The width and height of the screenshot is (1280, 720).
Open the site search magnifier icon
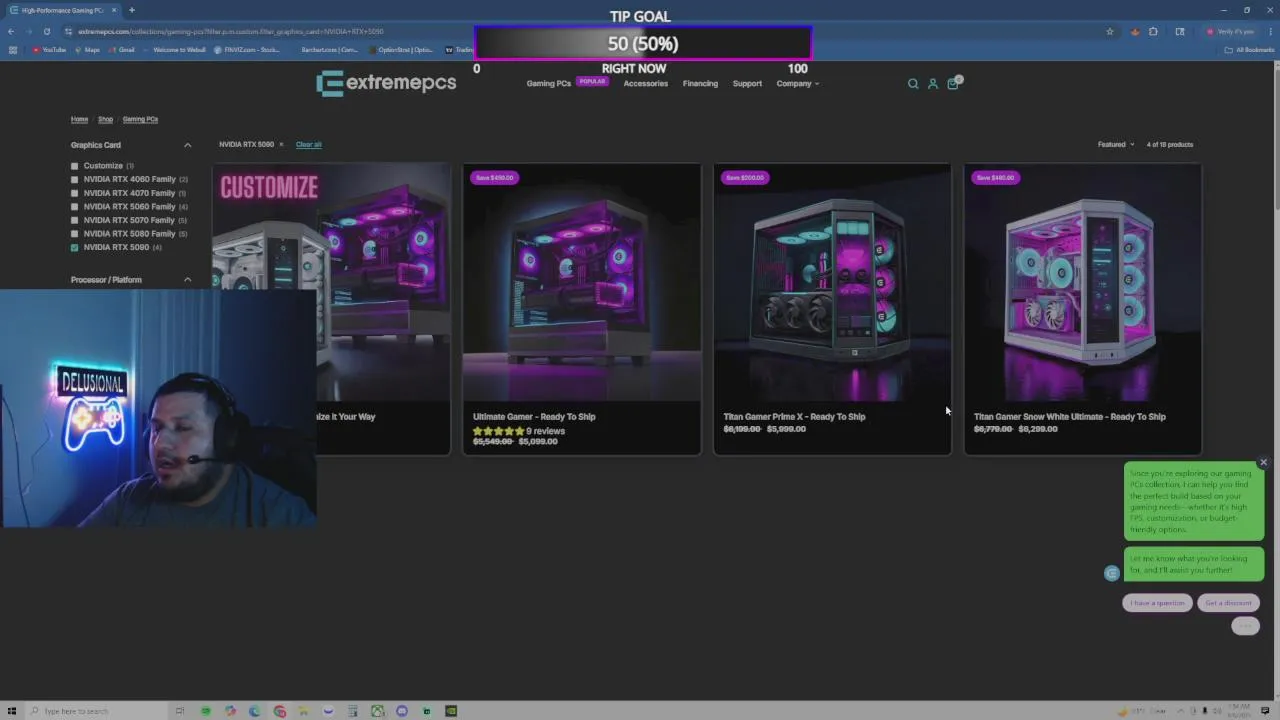[913, 84]
